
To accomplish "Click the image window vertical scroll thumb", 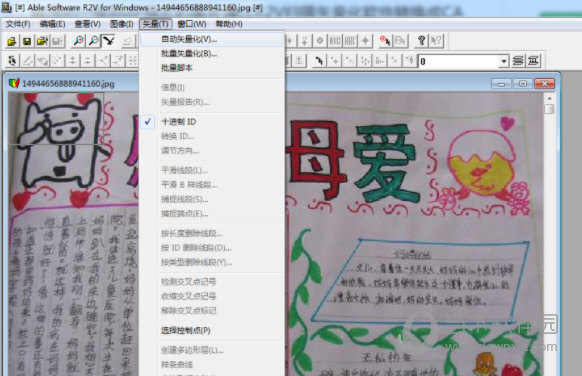I will tap(549, 109).
